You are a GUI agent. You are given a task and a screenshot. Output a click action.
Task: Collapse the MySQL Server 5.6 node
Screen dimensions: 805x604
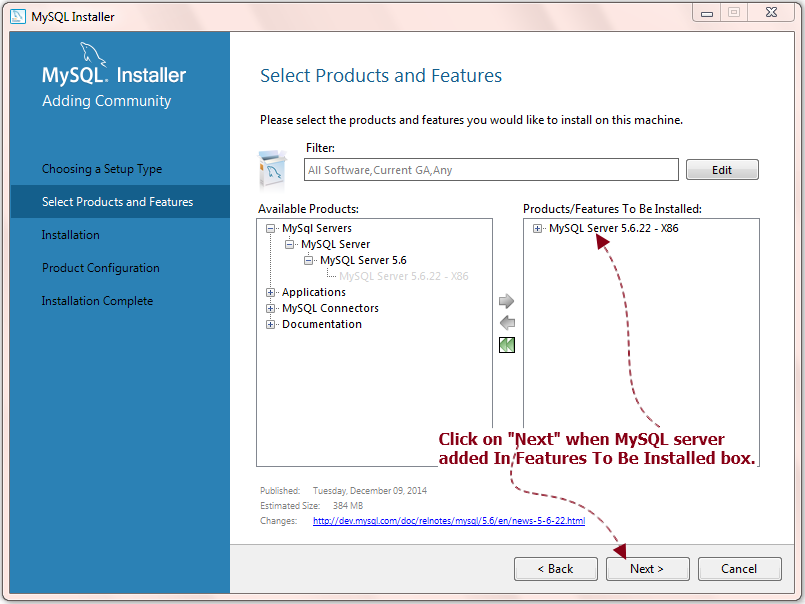click(x=309, y=260)
